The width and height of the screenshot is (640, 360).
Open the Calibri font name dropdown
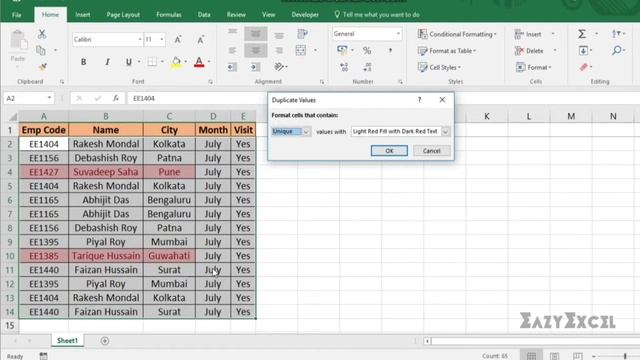[x=140, y=40]
